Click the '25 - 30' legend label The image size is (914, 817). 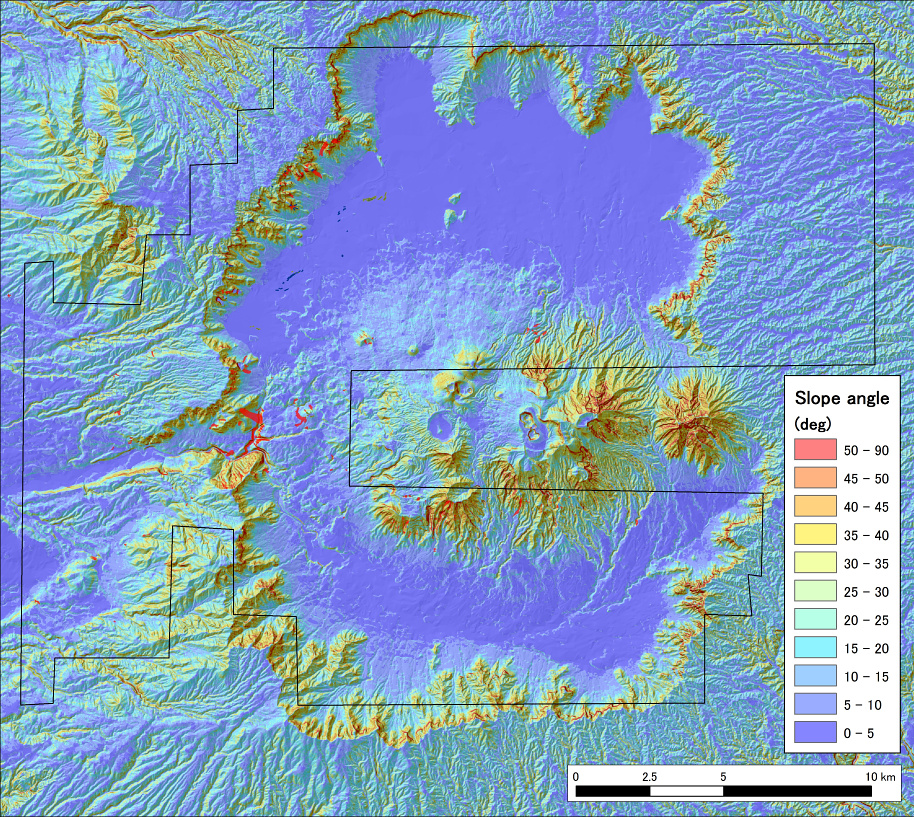(866, 592)
